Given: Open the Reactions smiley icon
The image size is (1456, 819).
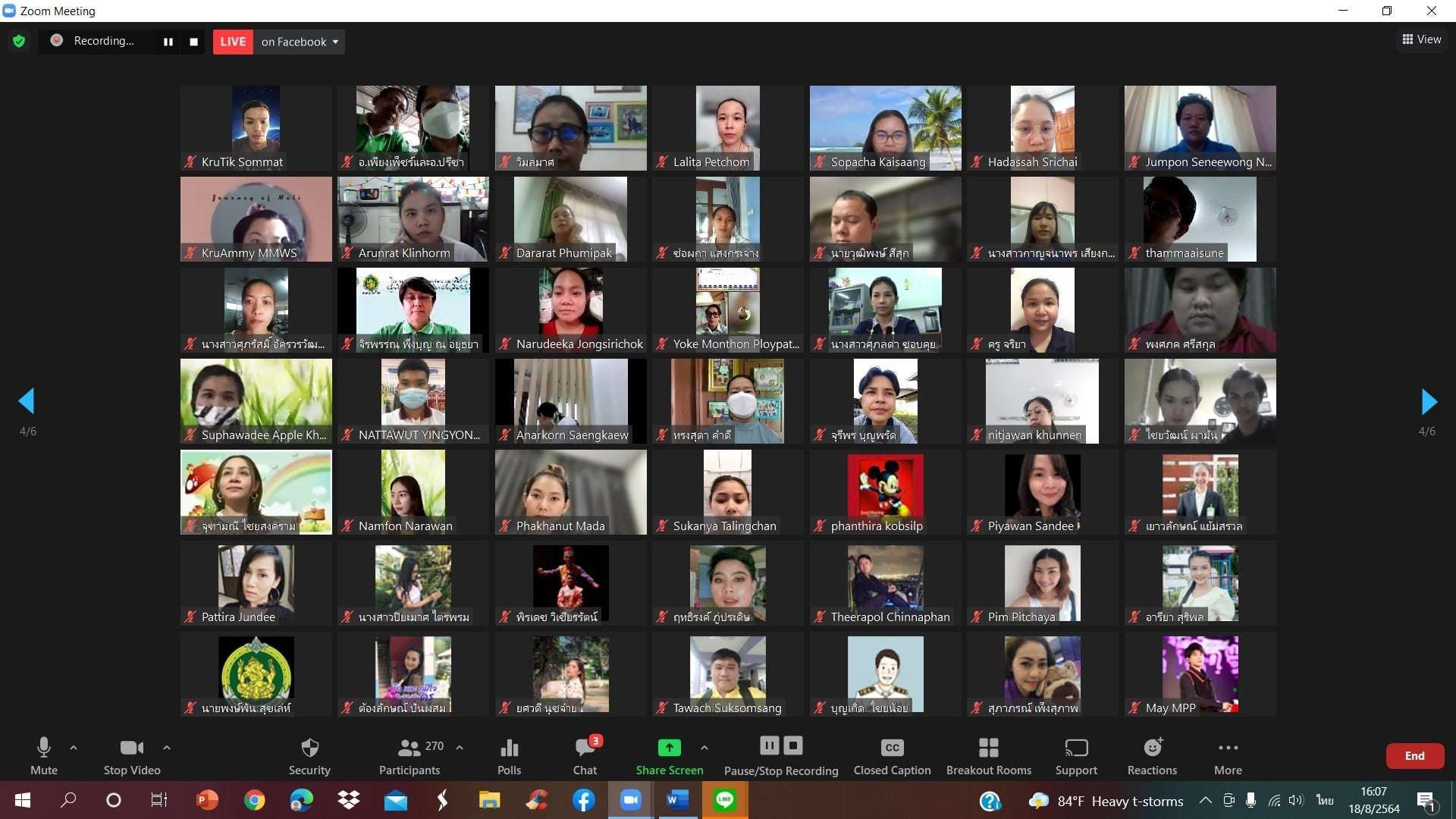Looking at the screenshot, I should tap(1152, 748).
